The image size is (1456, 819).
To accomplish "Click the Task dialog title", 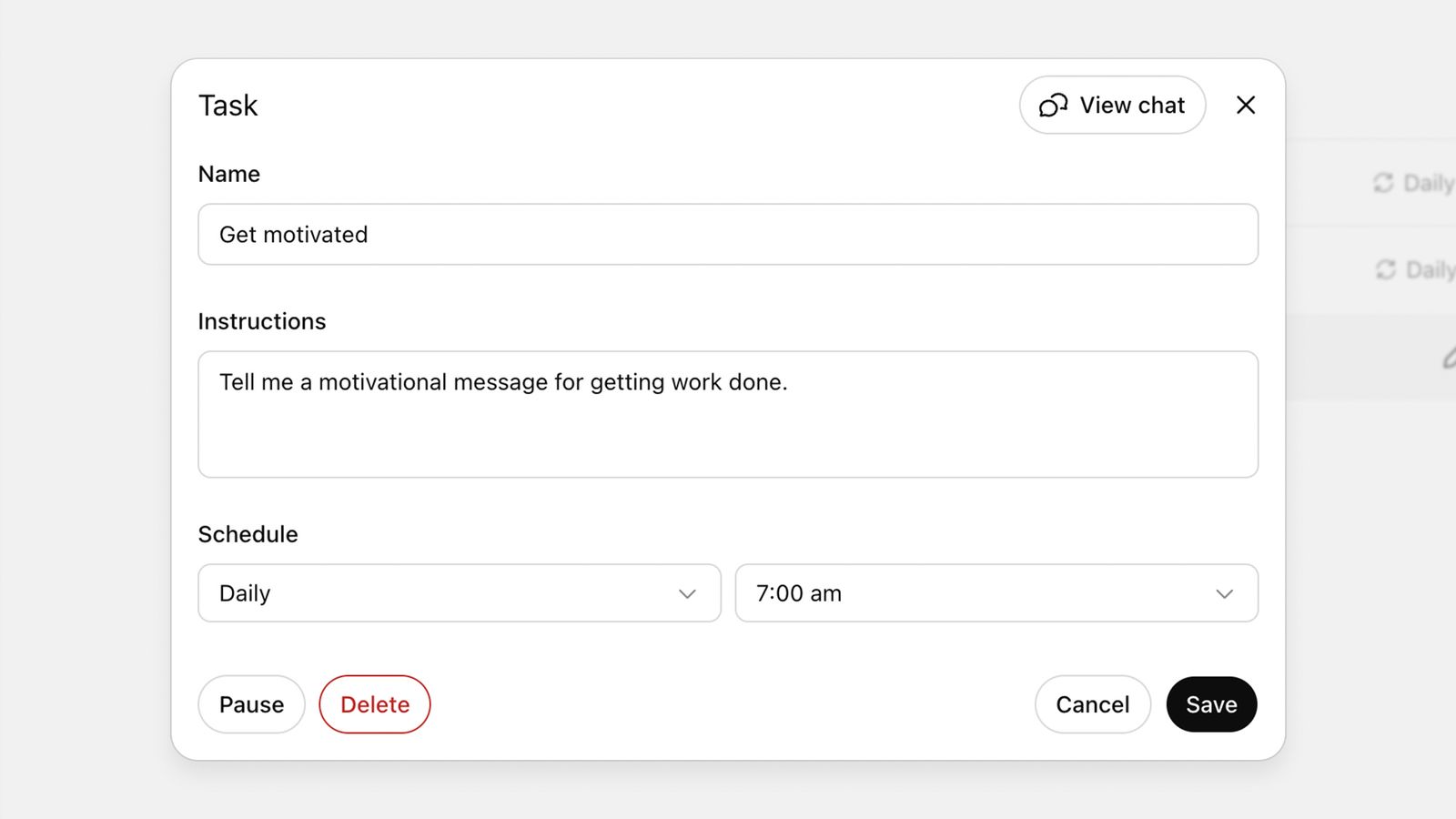I will (x=228, y=106).
